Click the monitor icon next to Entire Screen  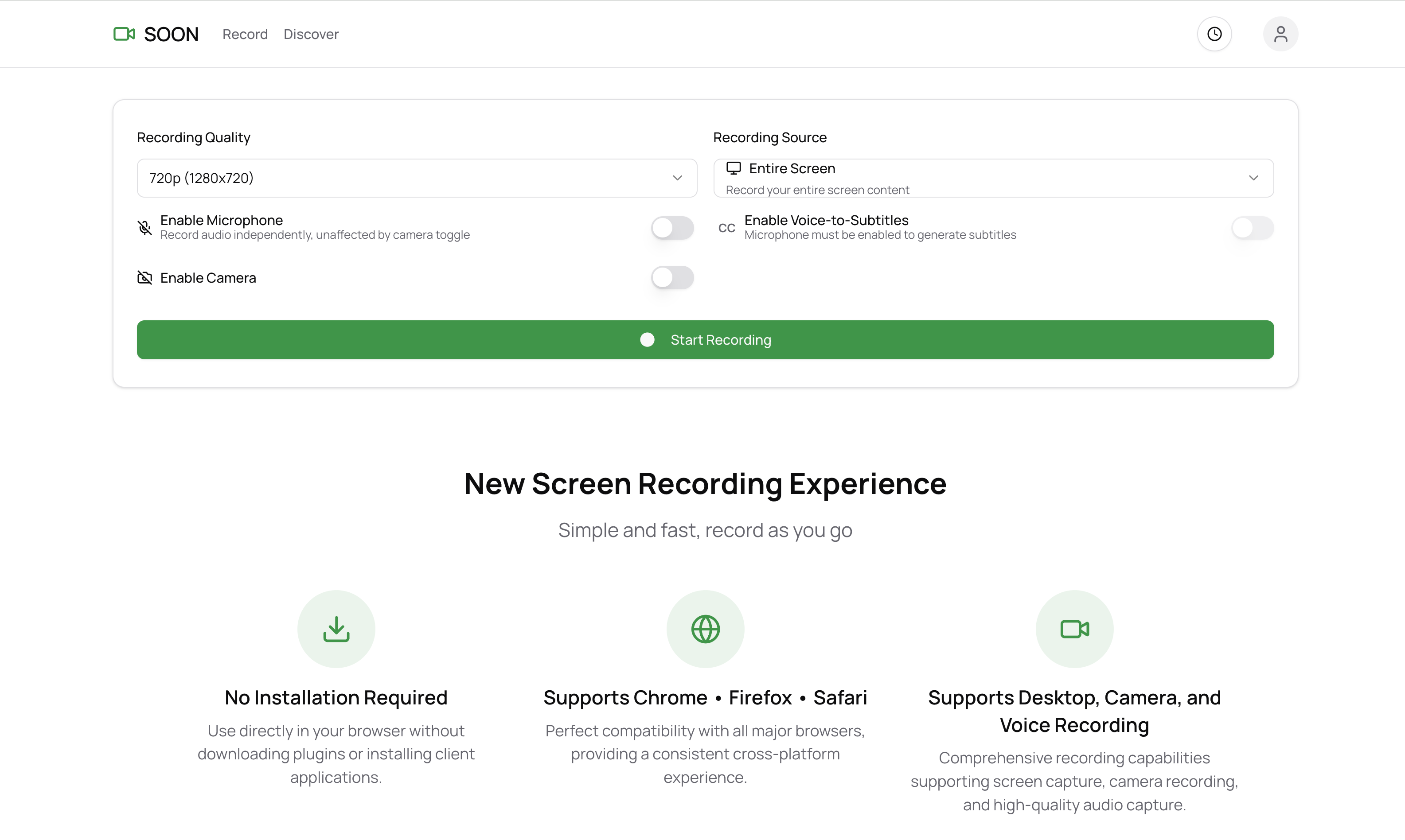coord(734,167)
